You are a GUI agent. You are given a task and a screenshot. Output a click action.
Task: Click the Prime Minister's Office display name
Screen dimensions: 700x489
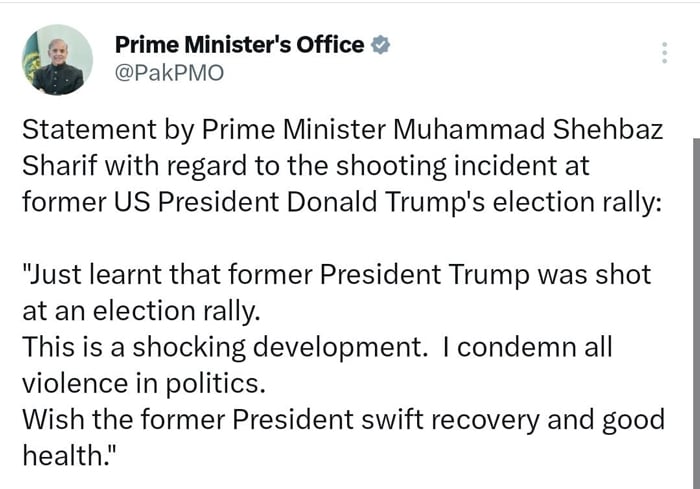point(239,44)
